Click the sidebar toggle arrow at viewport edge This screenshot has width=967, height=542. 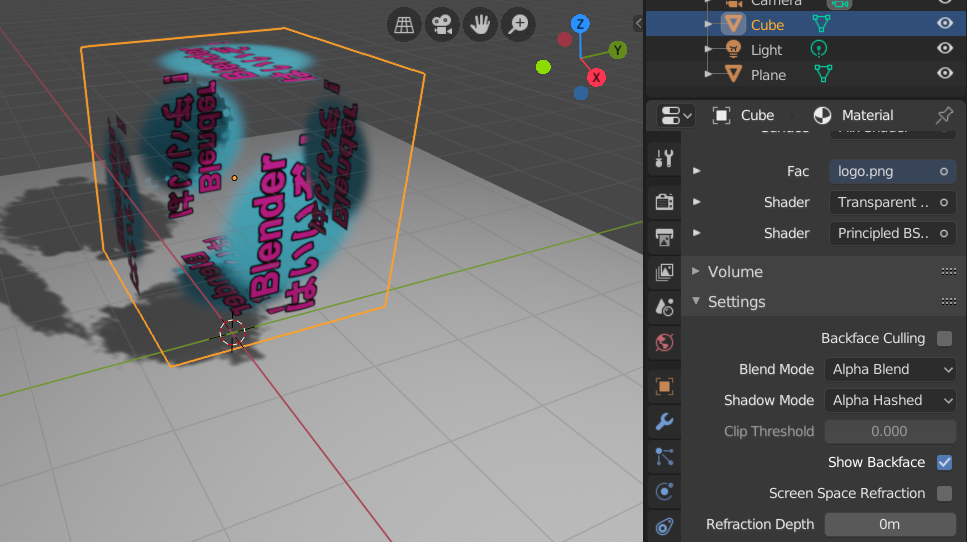638,23
